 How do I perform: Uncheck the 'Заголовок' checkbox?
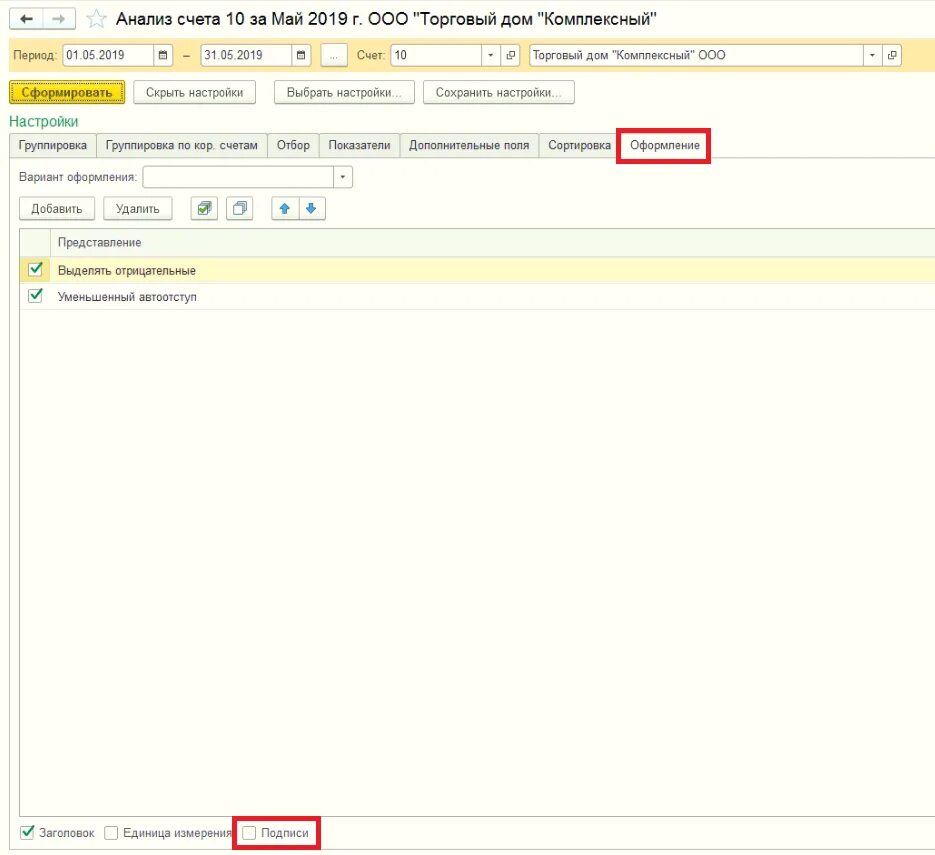point(27,832)
